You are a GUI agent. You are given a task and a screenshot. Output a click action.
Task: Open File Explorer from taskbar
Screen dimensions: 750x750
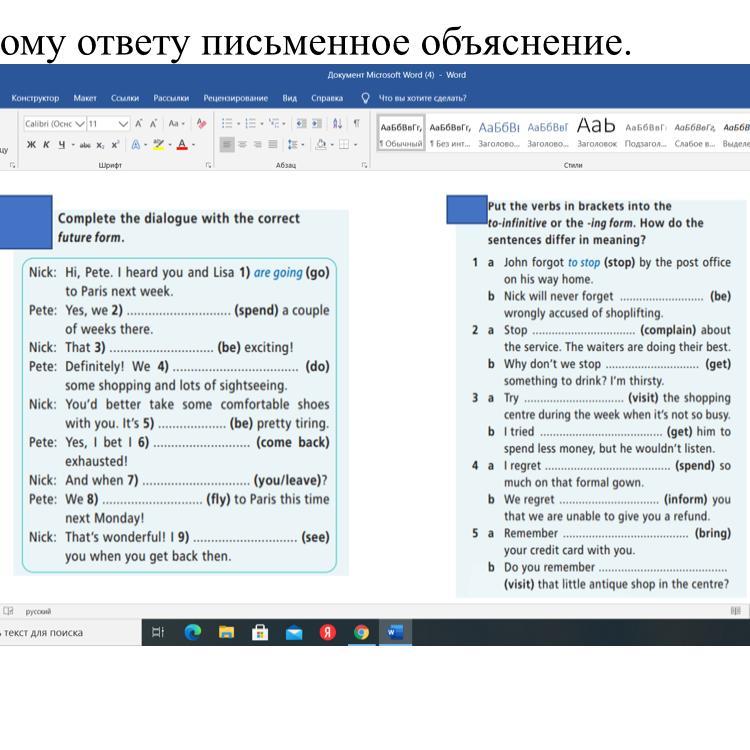point(226,632)
